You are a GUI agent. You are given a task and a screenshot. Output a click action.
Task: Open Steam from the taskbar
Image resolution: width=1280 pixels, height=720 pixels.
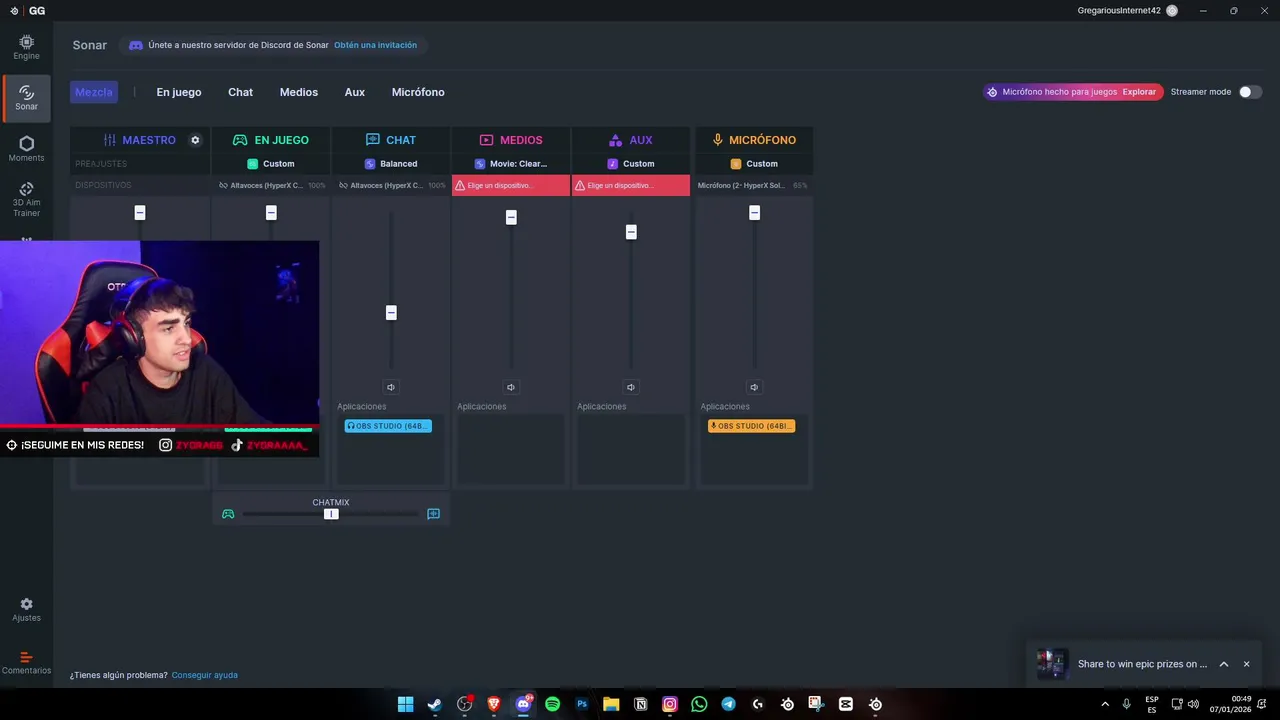pos(434,704)
